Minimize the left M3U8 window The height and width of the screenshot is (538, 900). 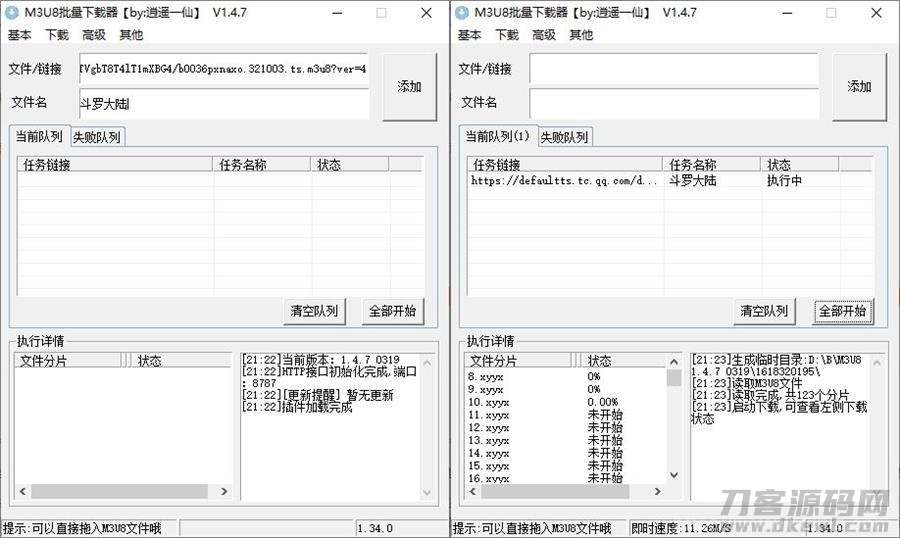[338, 13]
